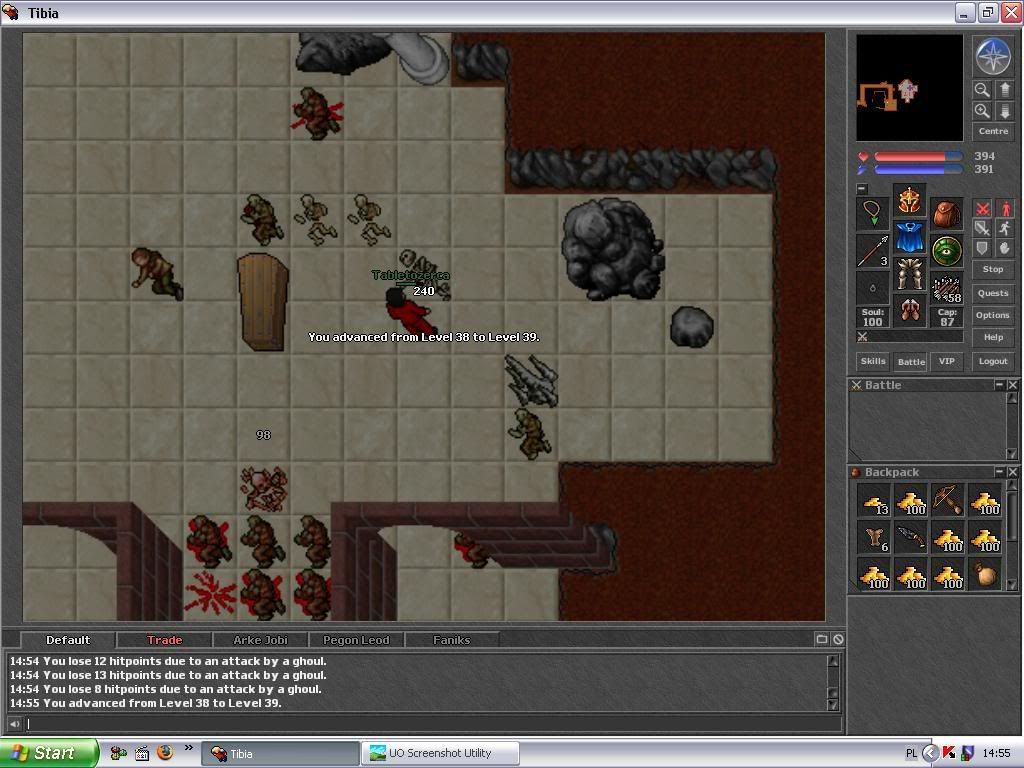Click the Stop button
This screenshot has height=768, width=1024.
tap(993, 269)
